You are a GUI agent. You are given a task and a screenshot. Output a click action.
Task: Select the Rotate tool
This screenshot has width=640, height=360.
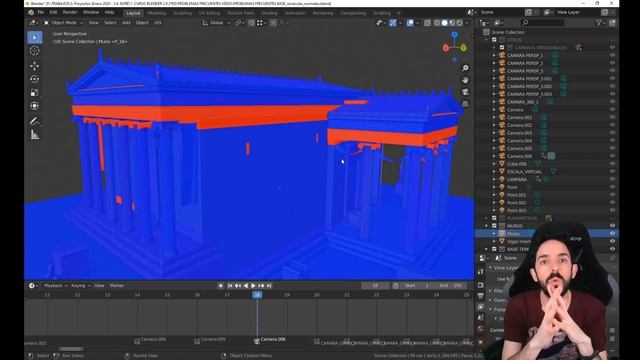(35, 79)
